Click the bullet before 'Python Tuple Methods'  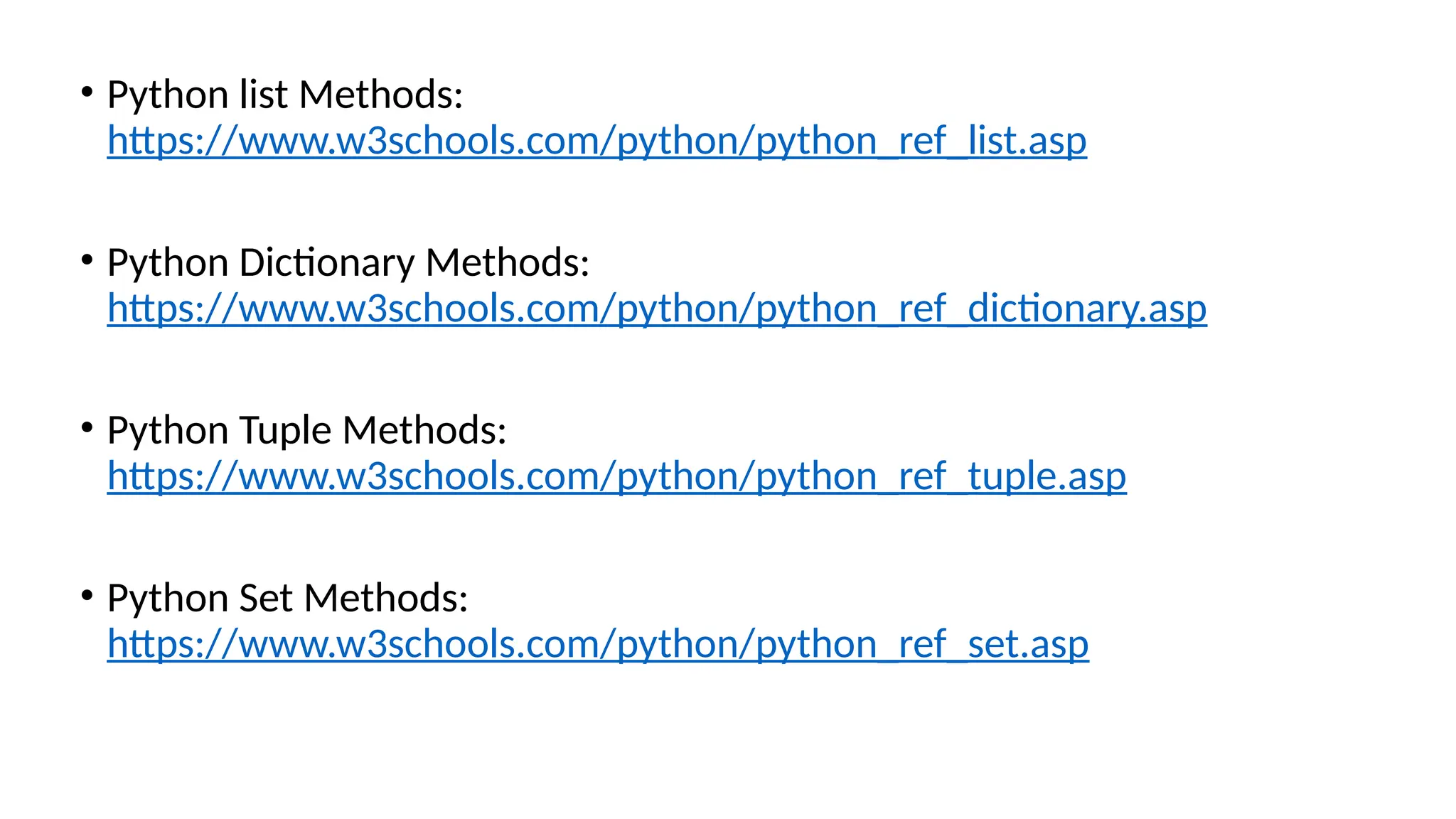87,428
